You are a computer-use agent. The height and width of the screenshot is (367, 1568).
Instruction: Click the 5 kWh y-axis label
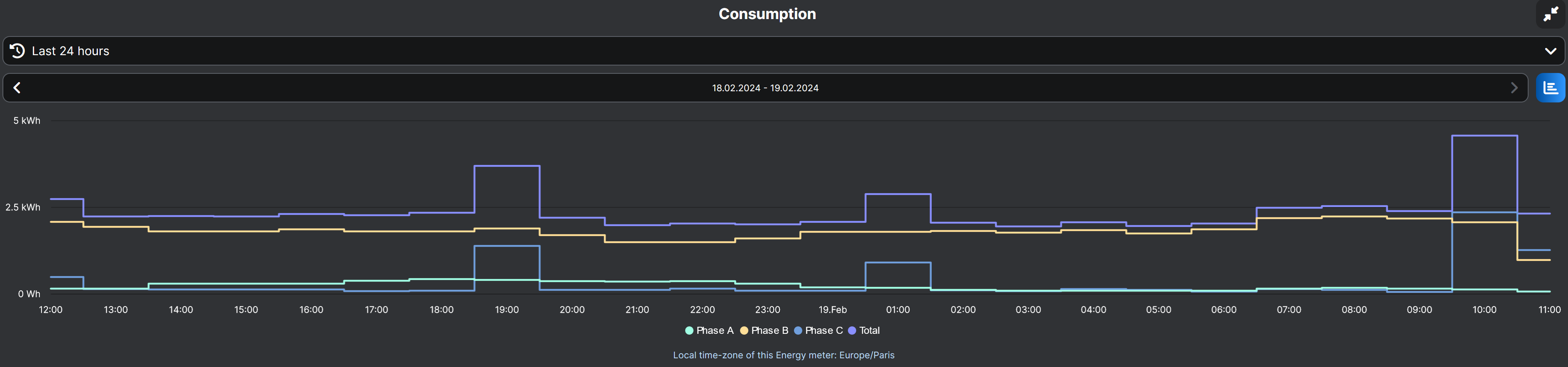(x=27, y=121)
